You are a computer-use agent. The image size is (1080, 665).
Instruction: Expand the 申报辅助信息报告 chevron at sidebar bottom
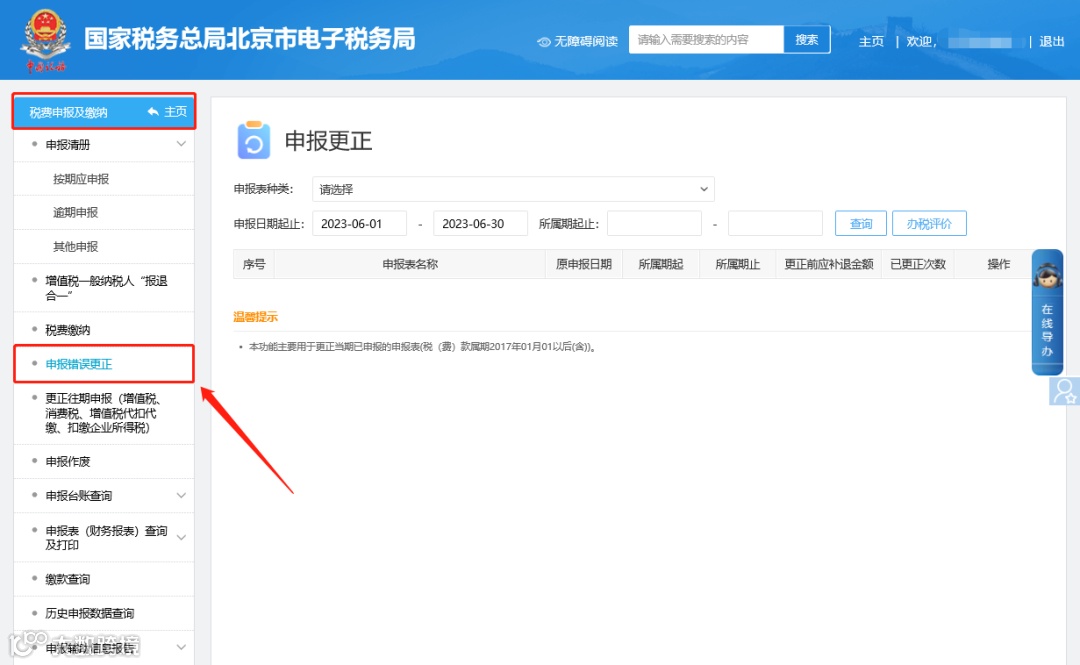coord(181,647)
